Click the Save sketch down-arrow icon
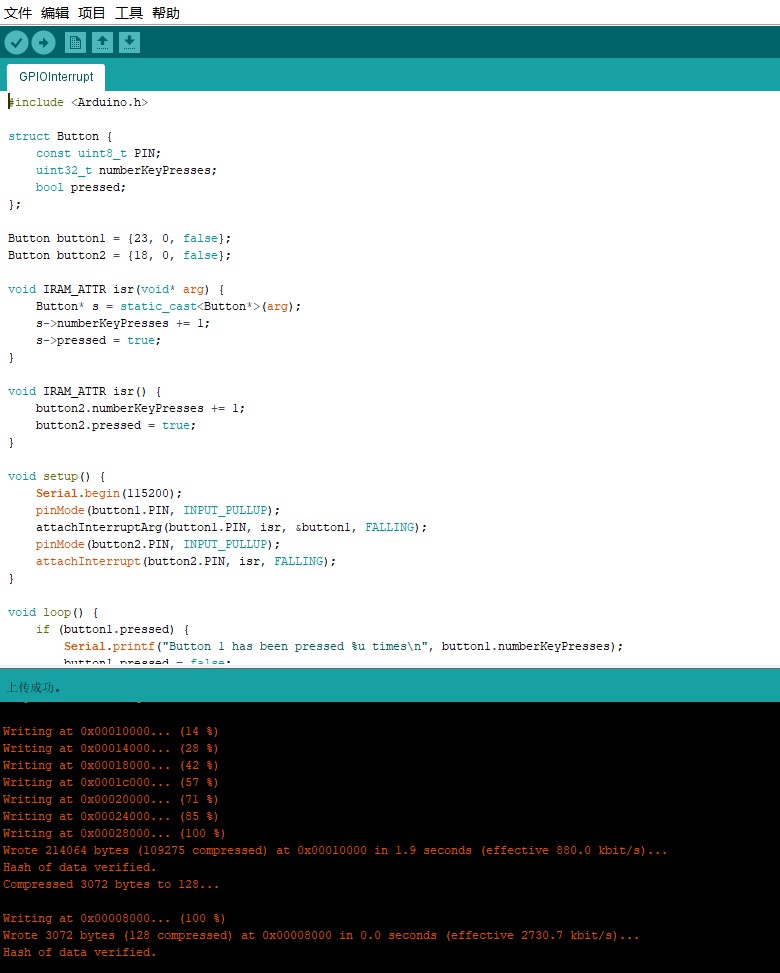Image resolution: width=780 pixels, height=973 pixels. pos(129,42)
